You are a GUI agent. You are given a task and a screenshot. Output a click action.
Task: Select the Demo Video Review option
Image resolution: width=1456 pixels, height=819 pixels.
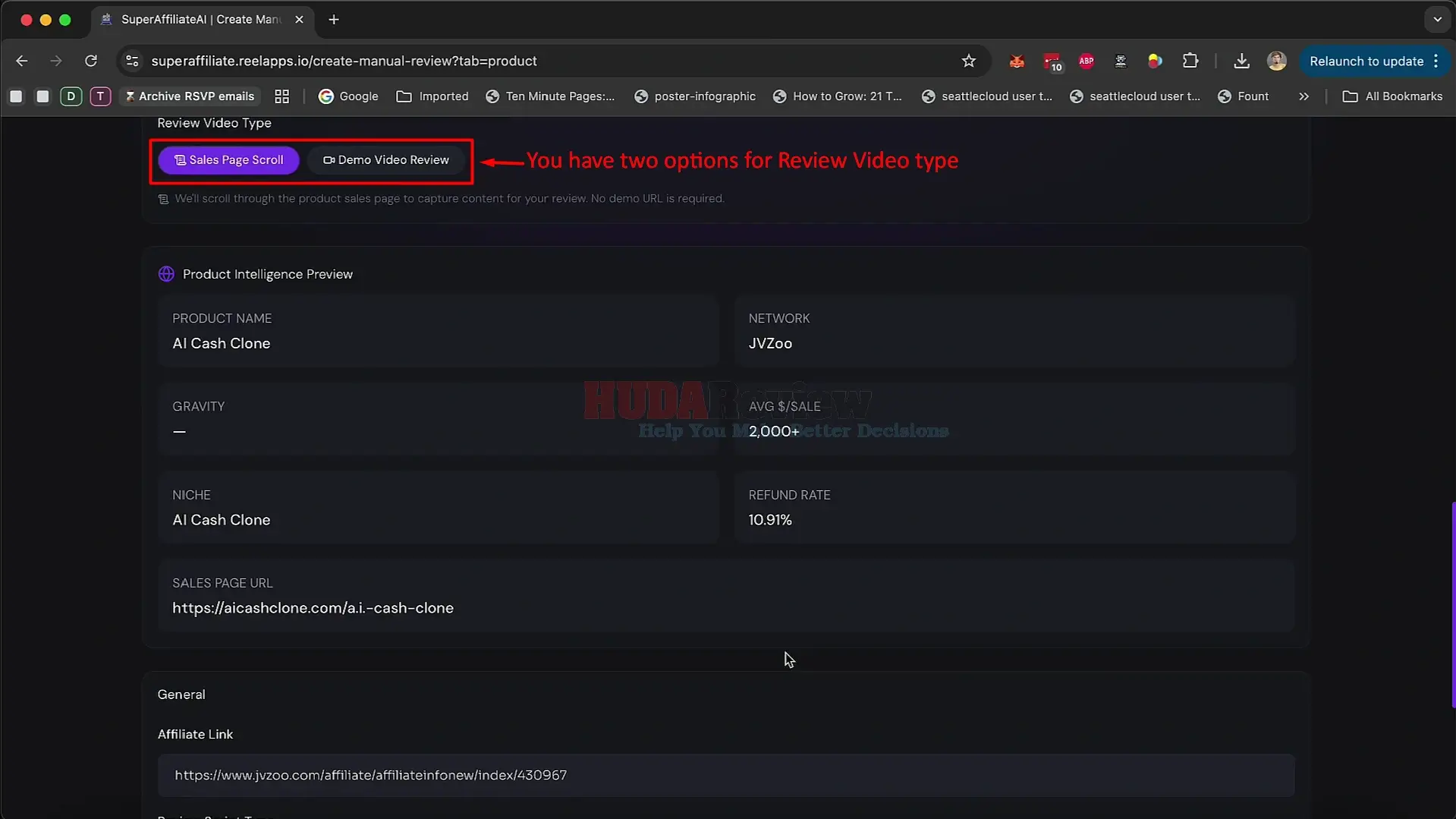(386, 160)
